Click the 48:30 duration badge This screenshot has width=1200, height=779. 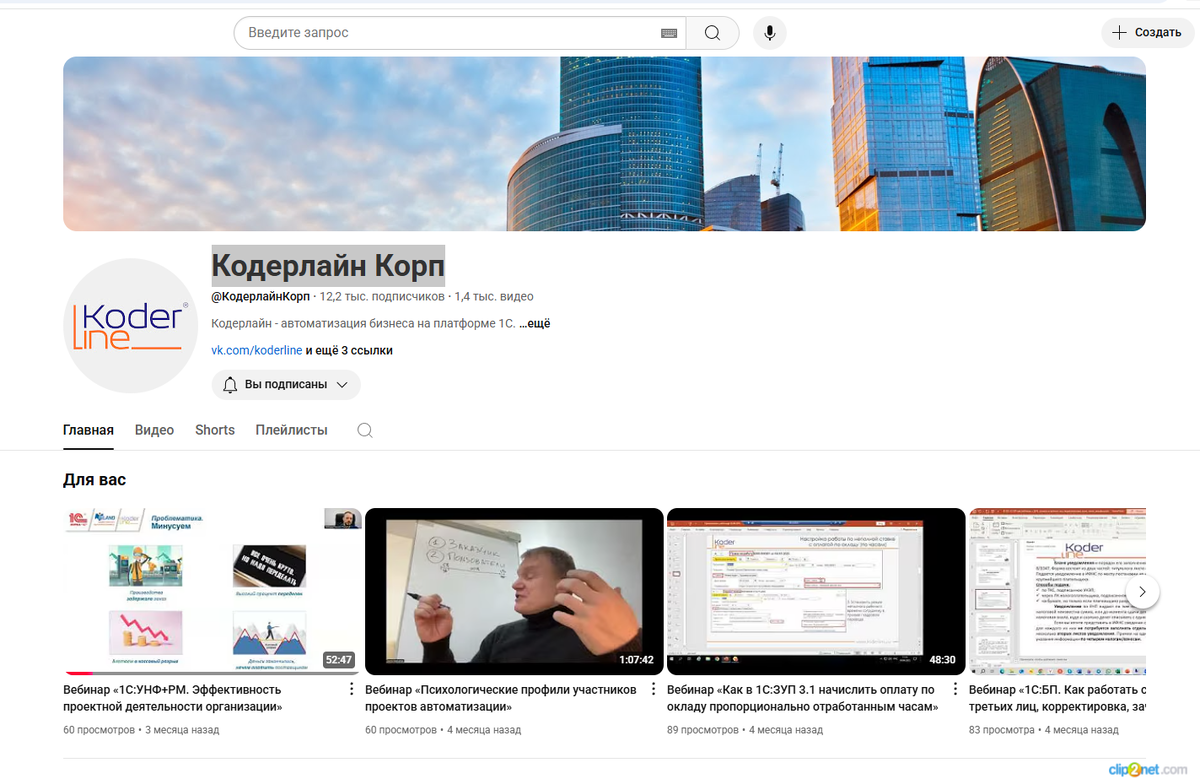point(943,660)
